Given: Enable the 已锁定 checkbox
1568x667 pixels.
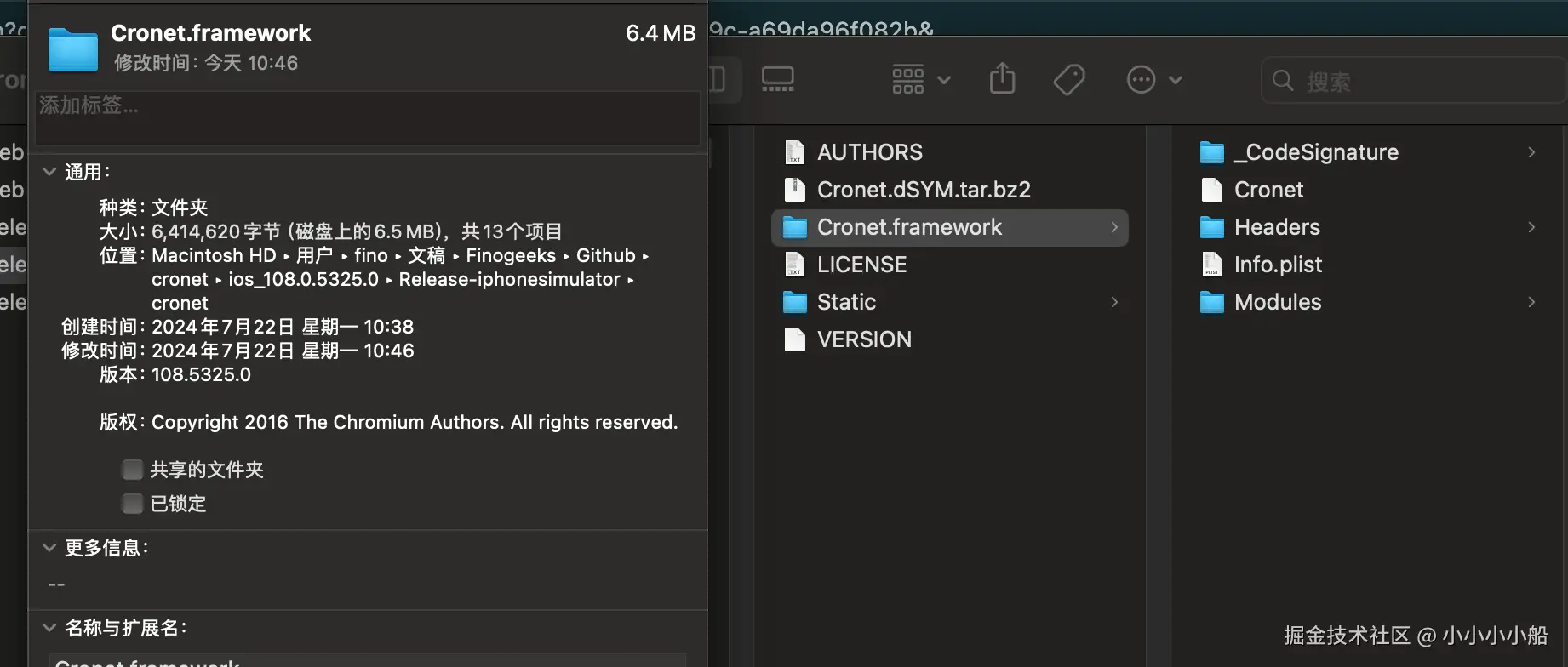Looking at the screenshot, I should [132, 504].
